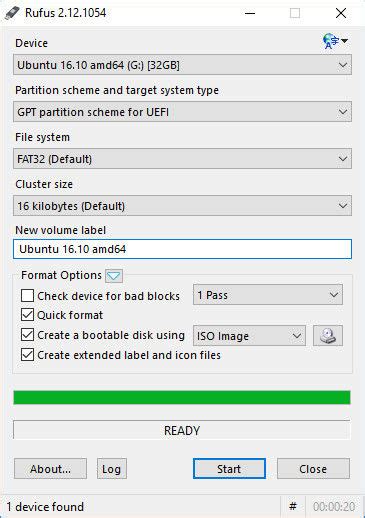Open the Device dropdown list
365x518 pixels.
click(x=182, y=65)
